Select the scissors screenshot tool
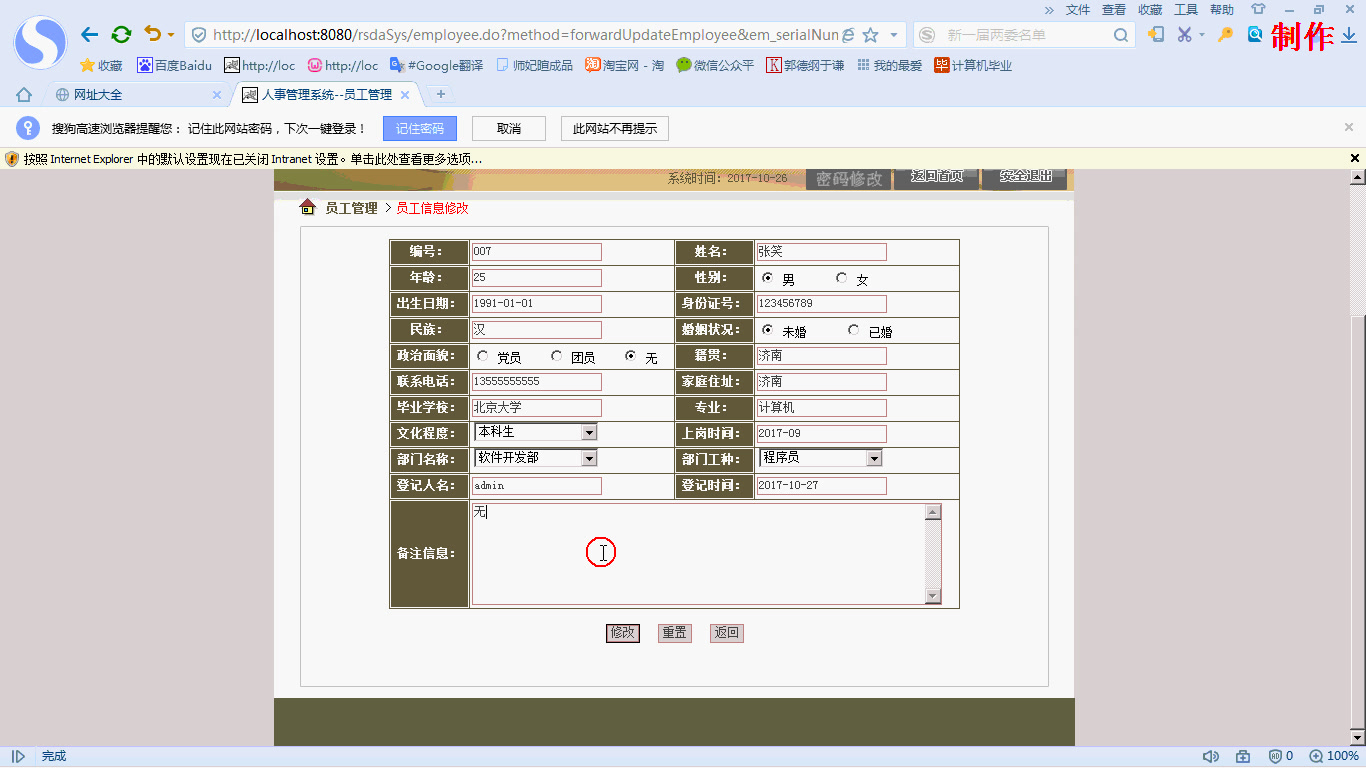Screen dimensions: 1366x768 [x=1185, y=34]
